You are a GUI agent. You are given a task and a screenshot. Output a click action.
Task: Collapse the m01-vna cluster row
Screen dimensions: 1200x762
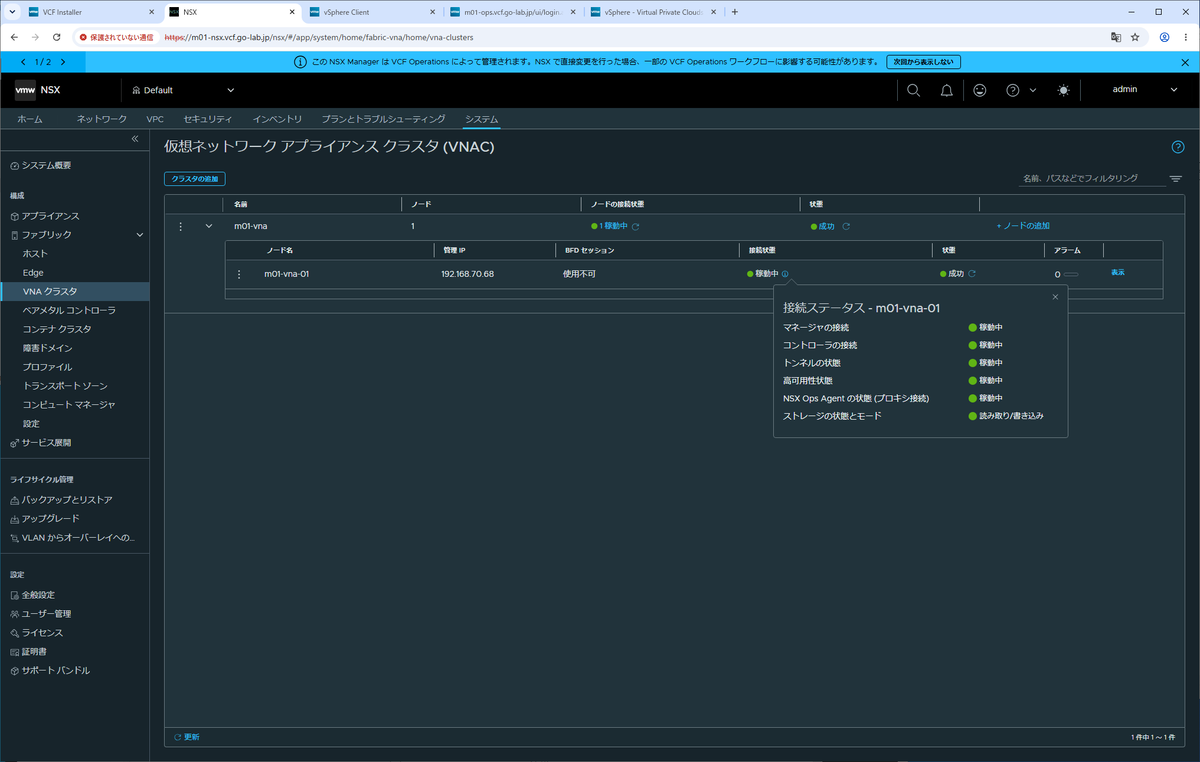209,226
